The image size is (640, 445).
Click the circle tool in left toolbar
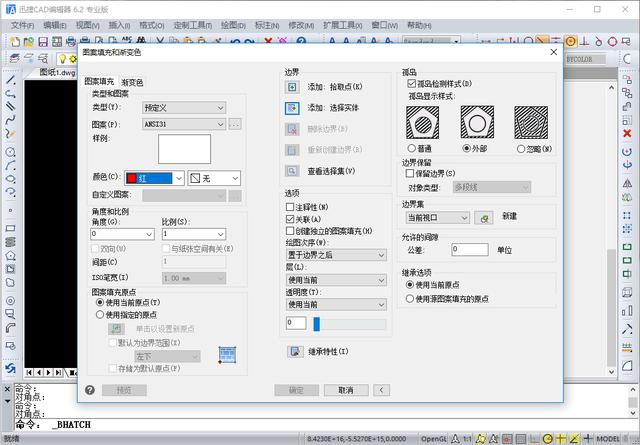pos(10,152)
